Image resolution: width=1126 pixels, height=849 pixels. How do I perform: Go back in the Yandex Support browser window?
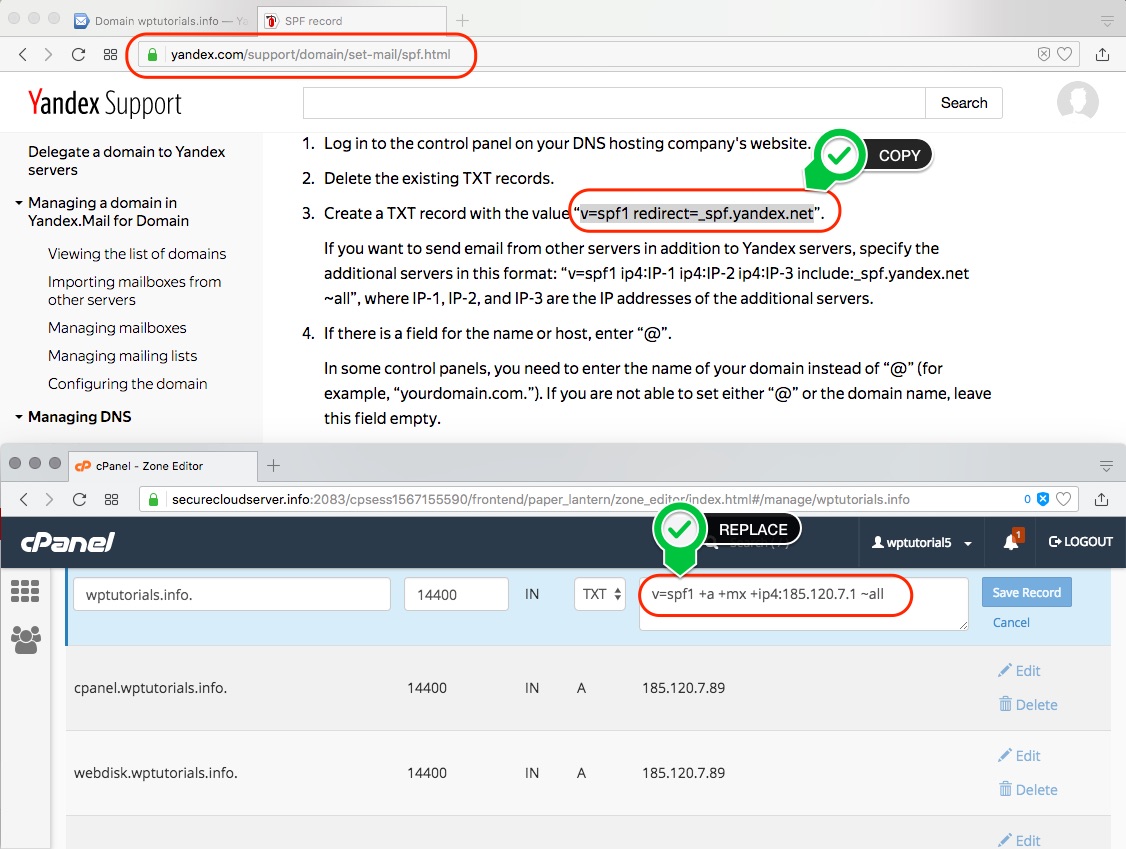tap(23, 55)
